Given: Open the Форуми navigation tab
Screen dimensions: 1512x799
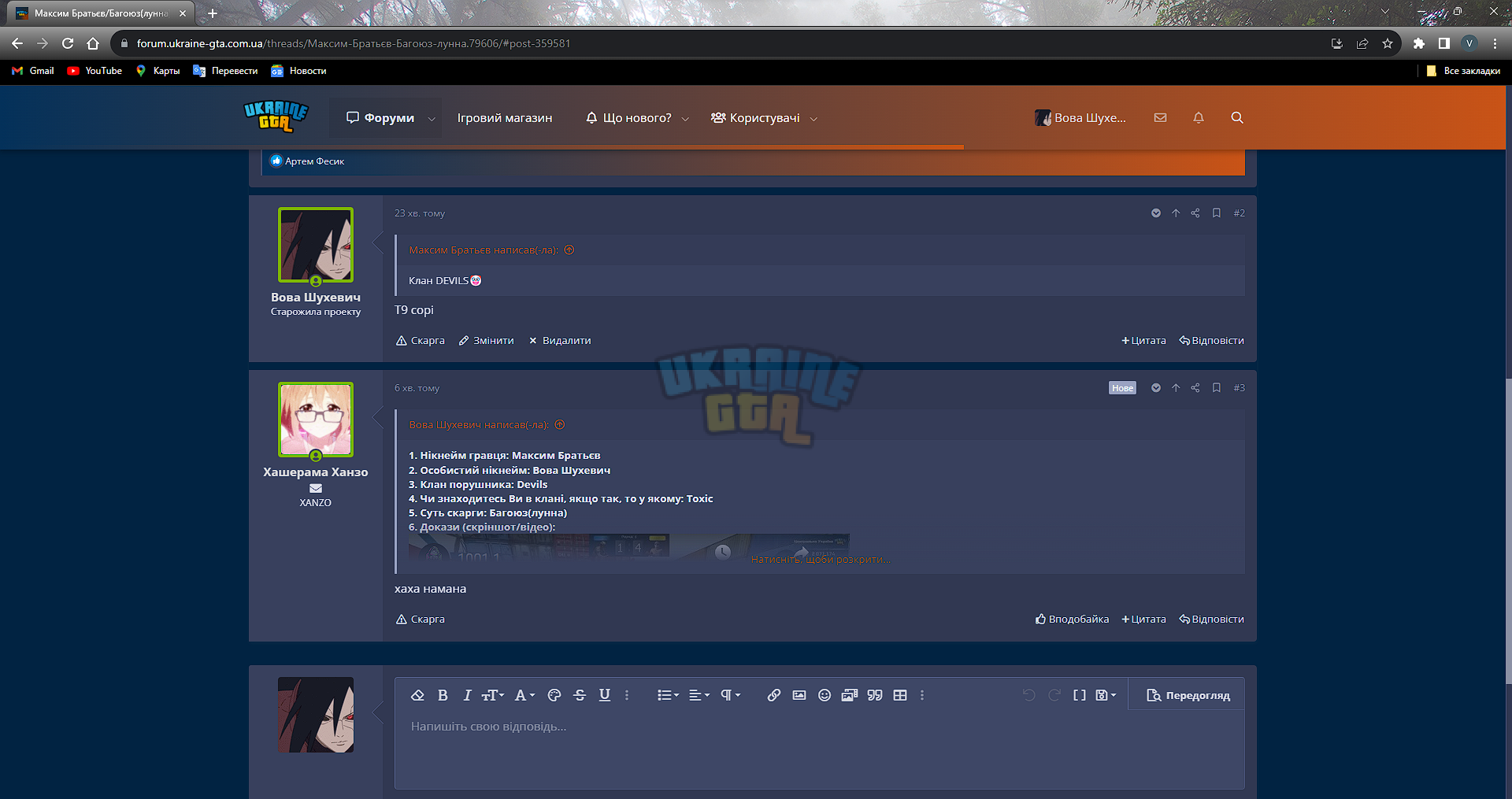Looking at the screenshot, I should tap(380, 118).
